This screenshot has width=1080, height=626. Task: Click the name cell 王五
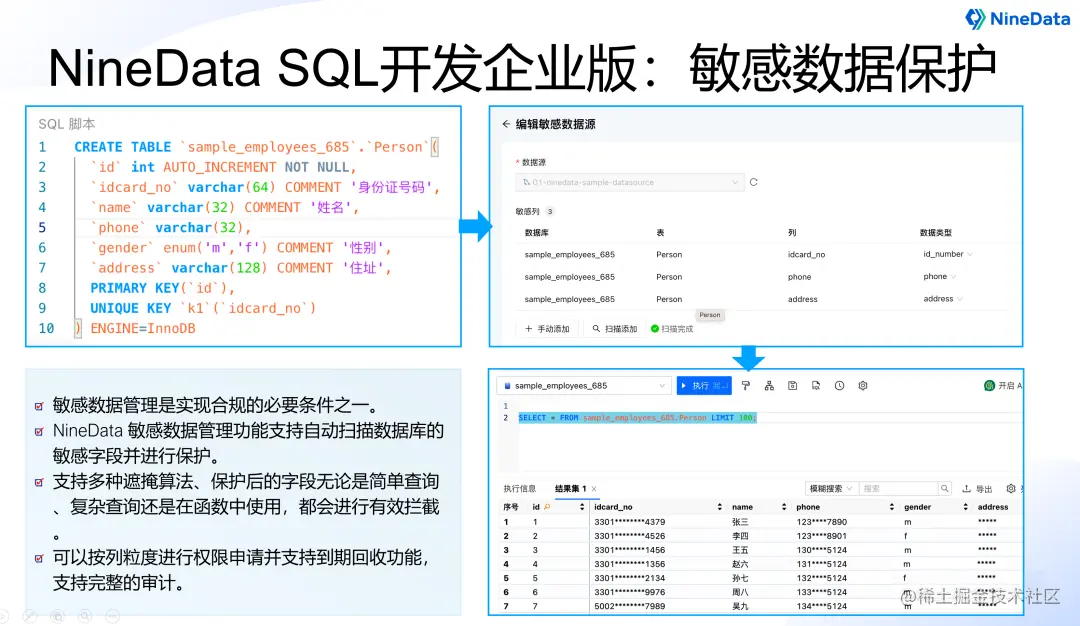(x=740, y=550)
